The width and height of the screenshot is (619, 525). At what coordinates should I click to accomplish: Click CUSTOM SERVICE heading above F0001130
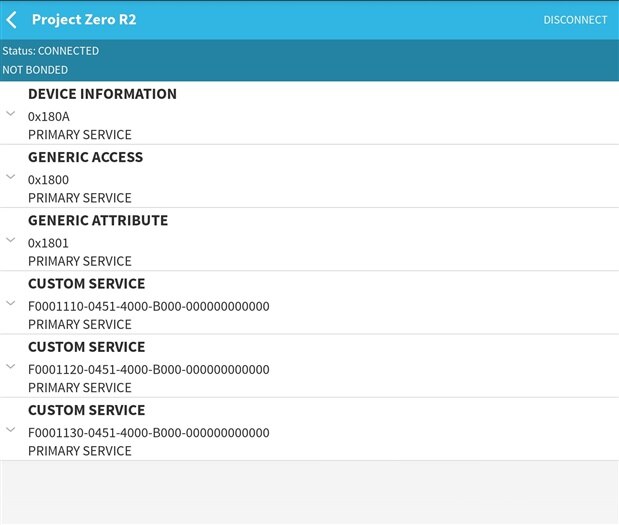[x=86, y=410]
